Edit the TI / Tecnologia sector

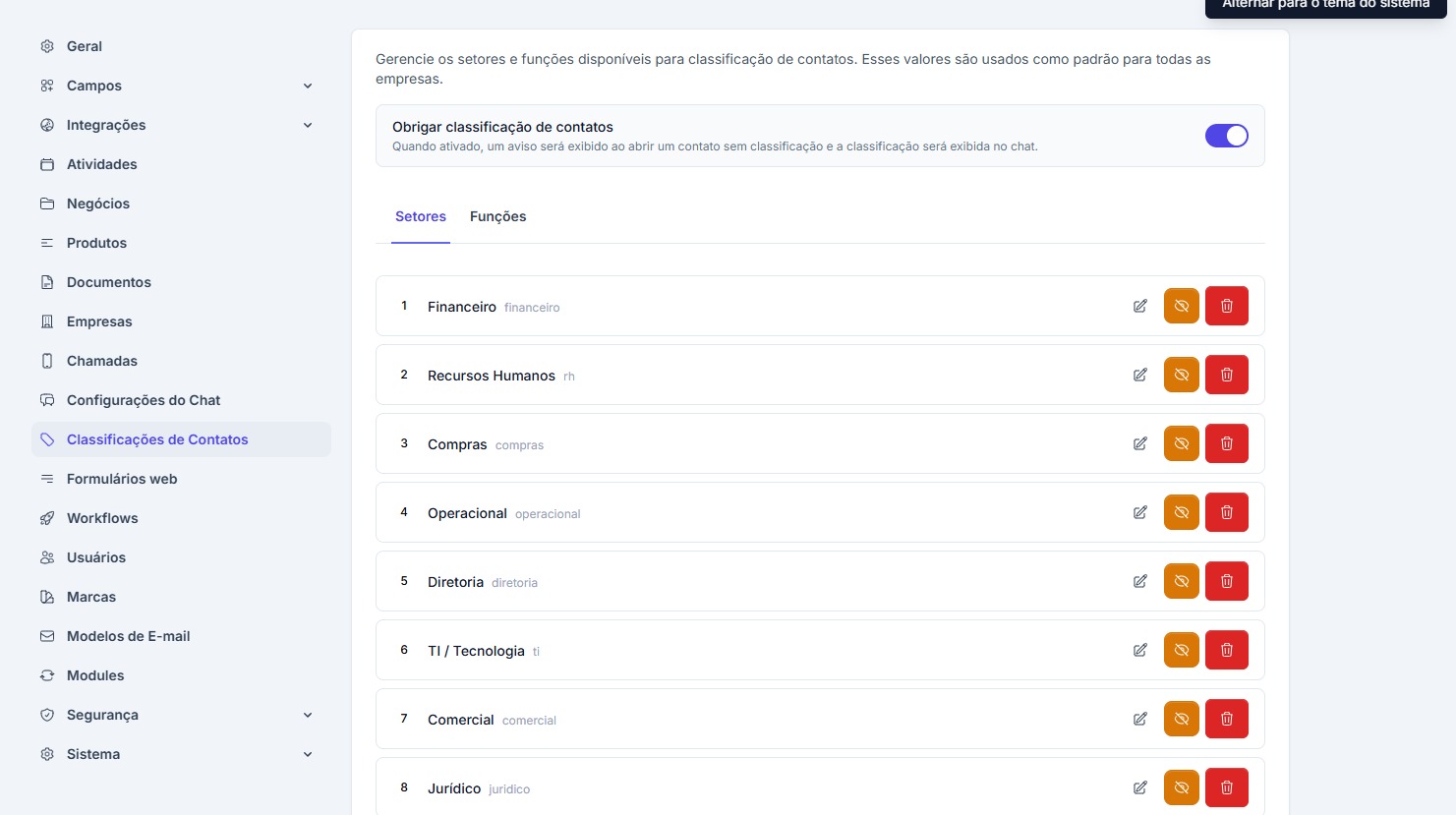(x=1139, y=650)
